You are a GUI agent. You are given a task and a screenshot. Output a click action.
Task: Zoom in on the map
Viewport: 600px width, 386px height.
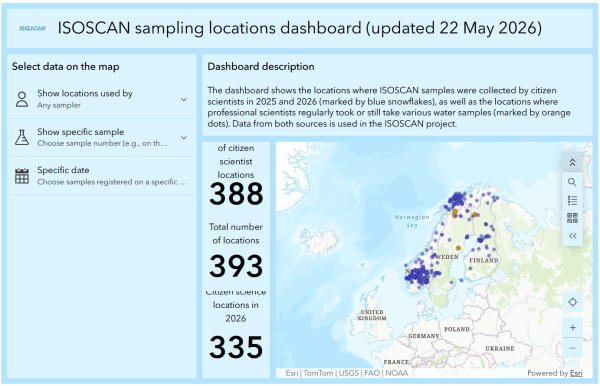click(x=572, y=327)
